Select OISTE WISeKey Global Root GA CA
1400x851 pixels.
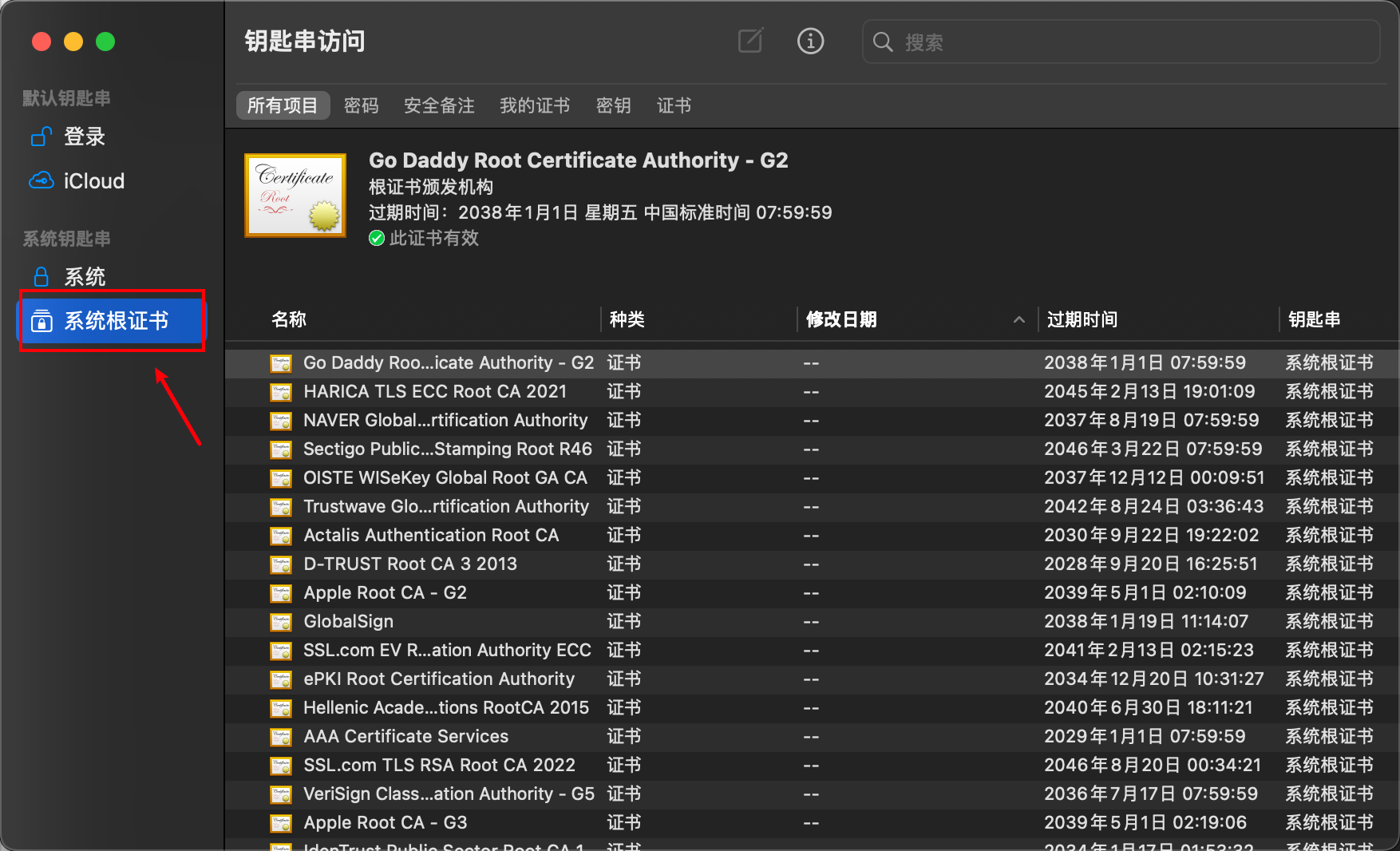pyautogui.click(x=445, y=477)
